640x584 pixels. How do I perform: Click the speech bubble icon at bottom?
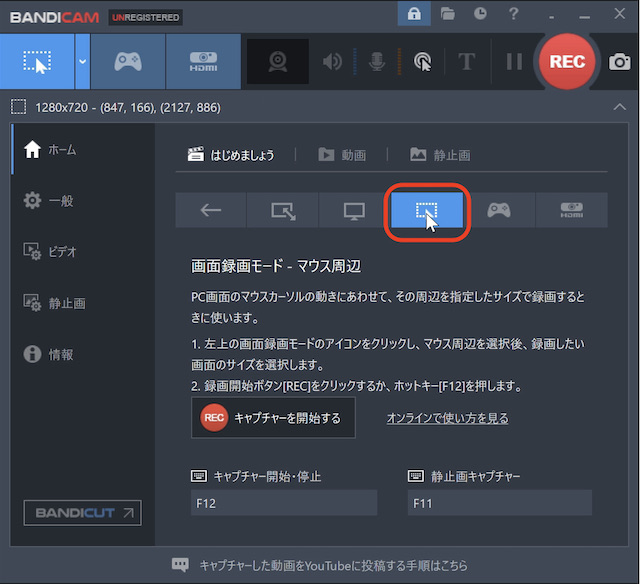[180, 565]
